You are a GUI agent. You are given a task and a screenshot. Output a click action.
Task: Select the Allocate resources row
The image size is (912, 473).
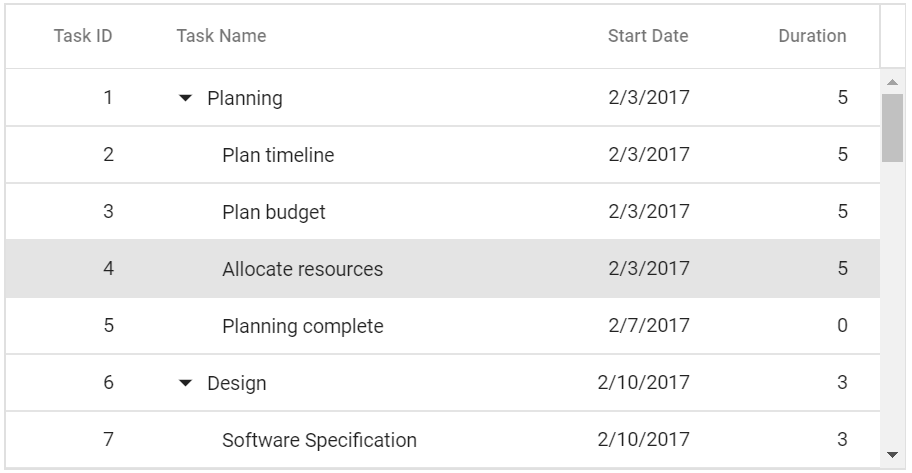pyautogui.click(x=302, y=269)
